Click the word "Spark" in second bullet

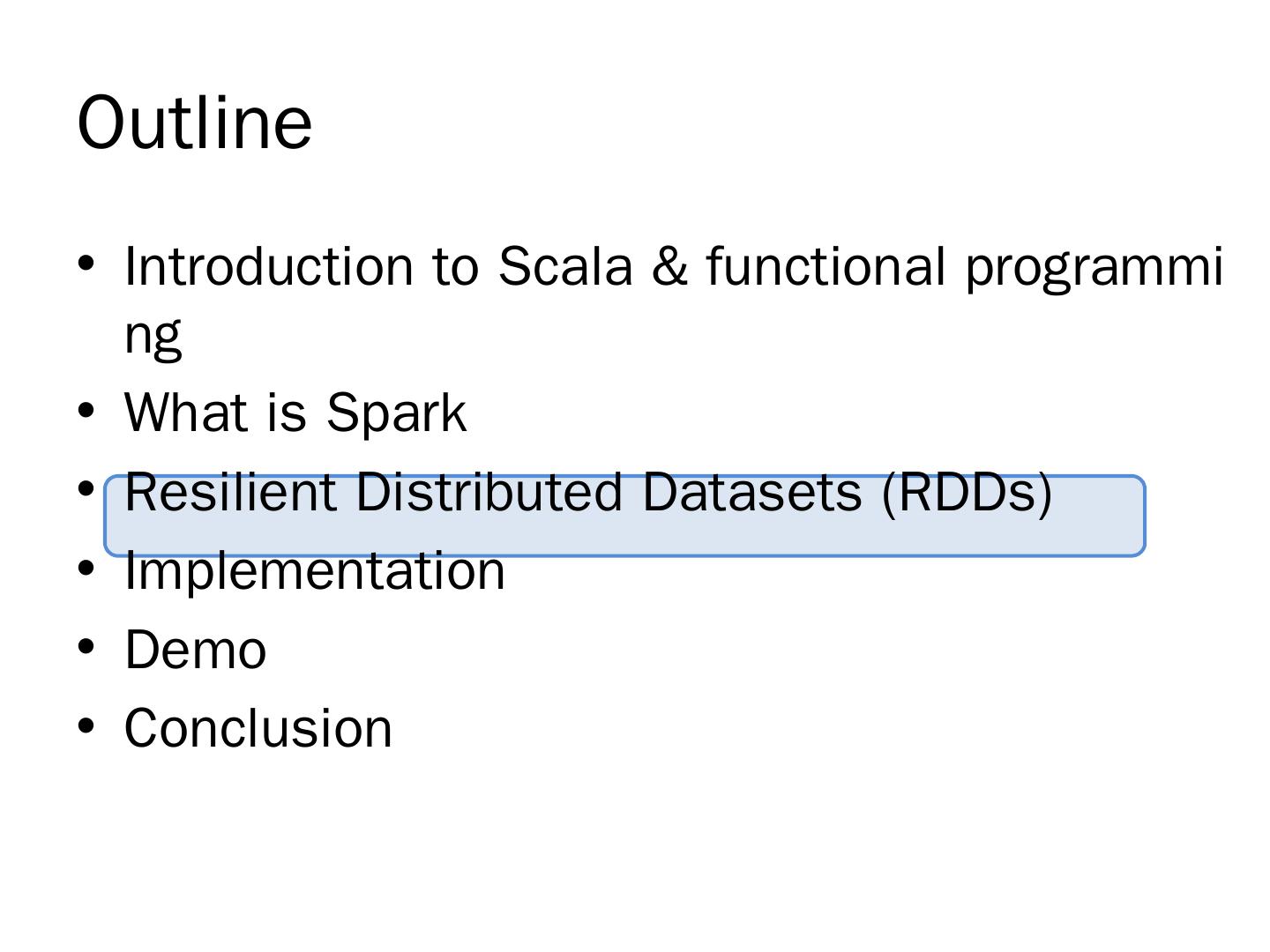click(x=396, y=412)
